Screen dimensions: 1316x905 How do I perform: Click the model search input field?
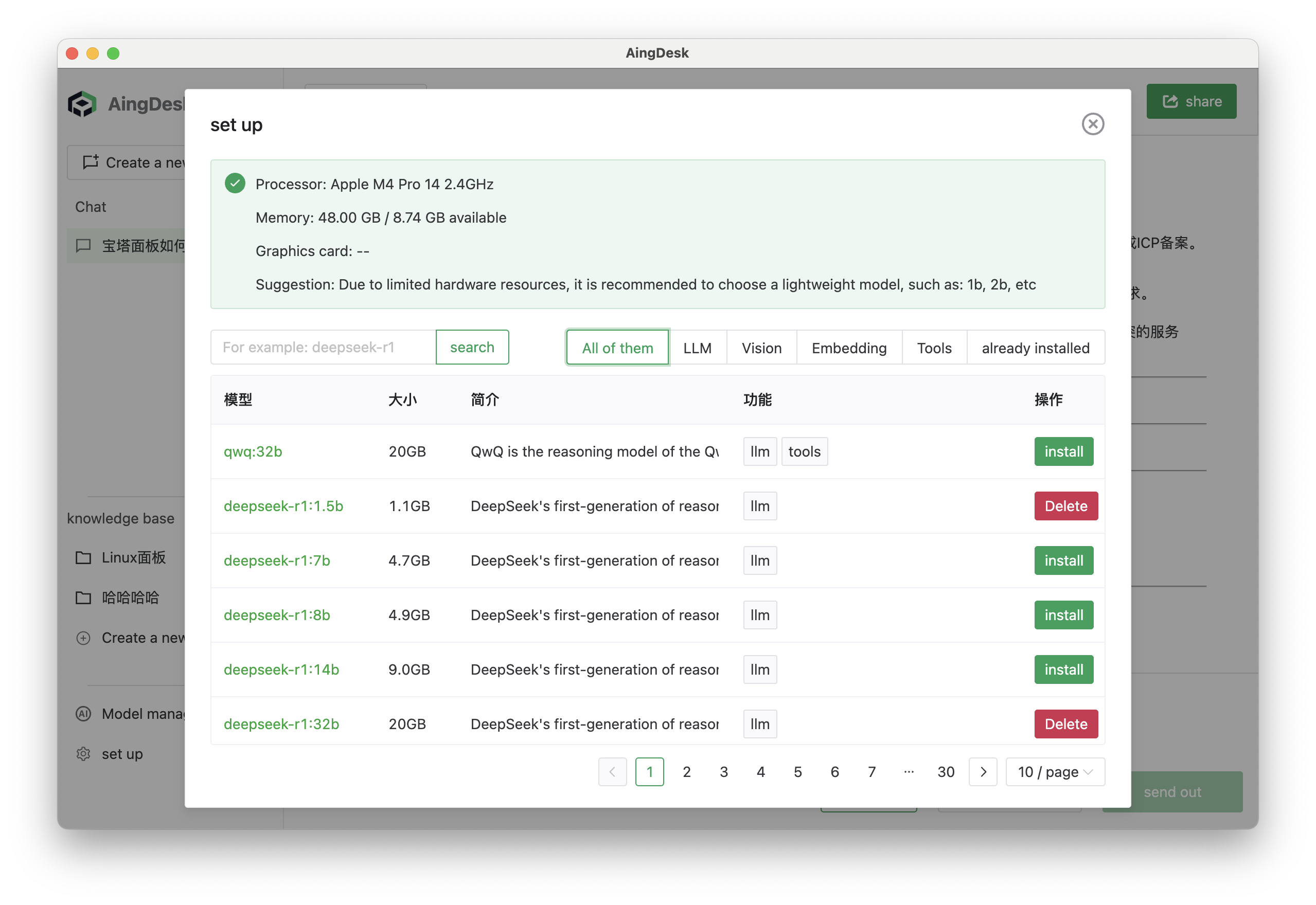(323, 347)
